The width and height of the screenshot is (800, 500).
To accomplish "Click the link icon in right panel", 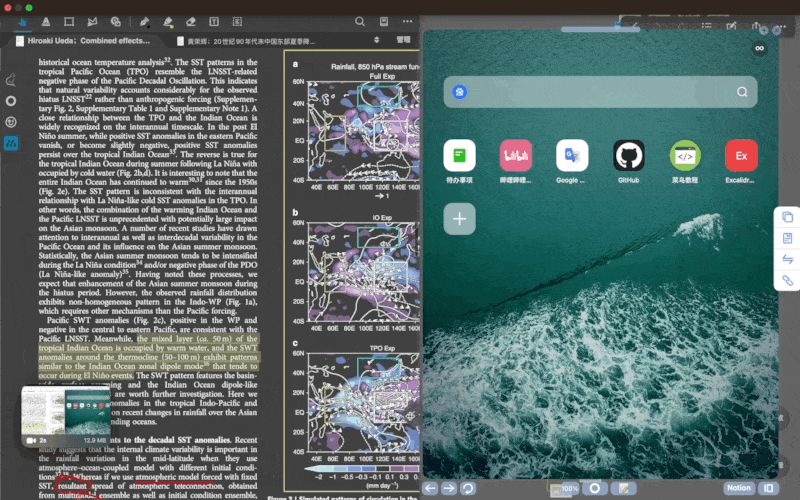I will (787, 280).
